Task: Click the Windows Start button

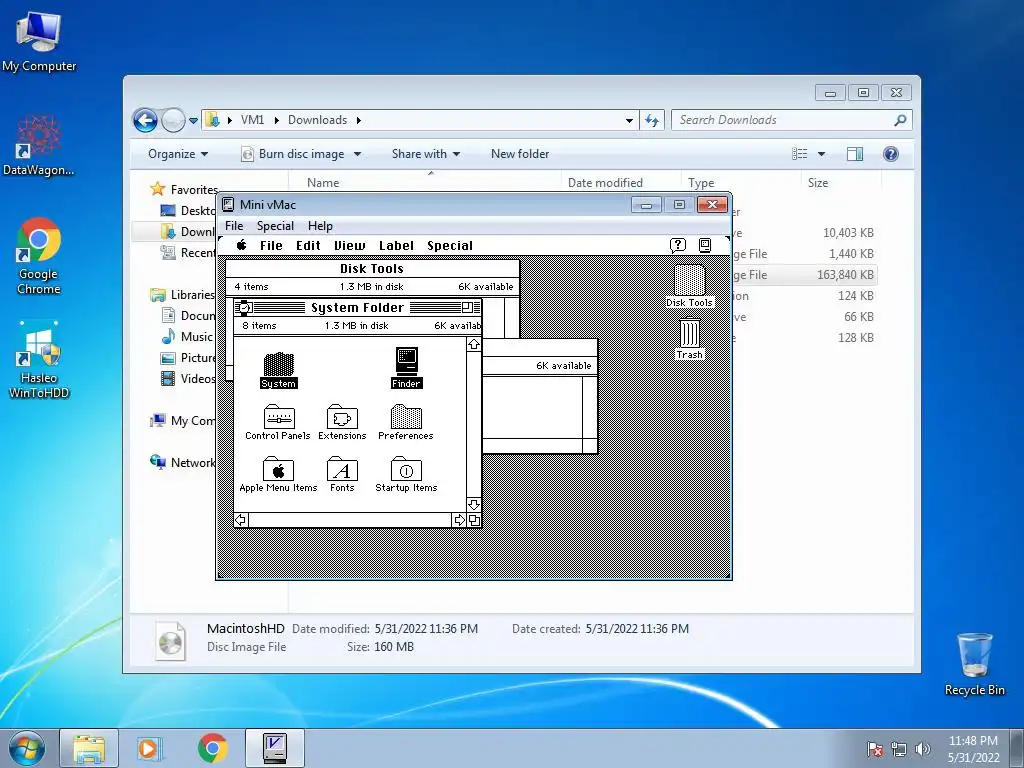Action: point(26,748)
